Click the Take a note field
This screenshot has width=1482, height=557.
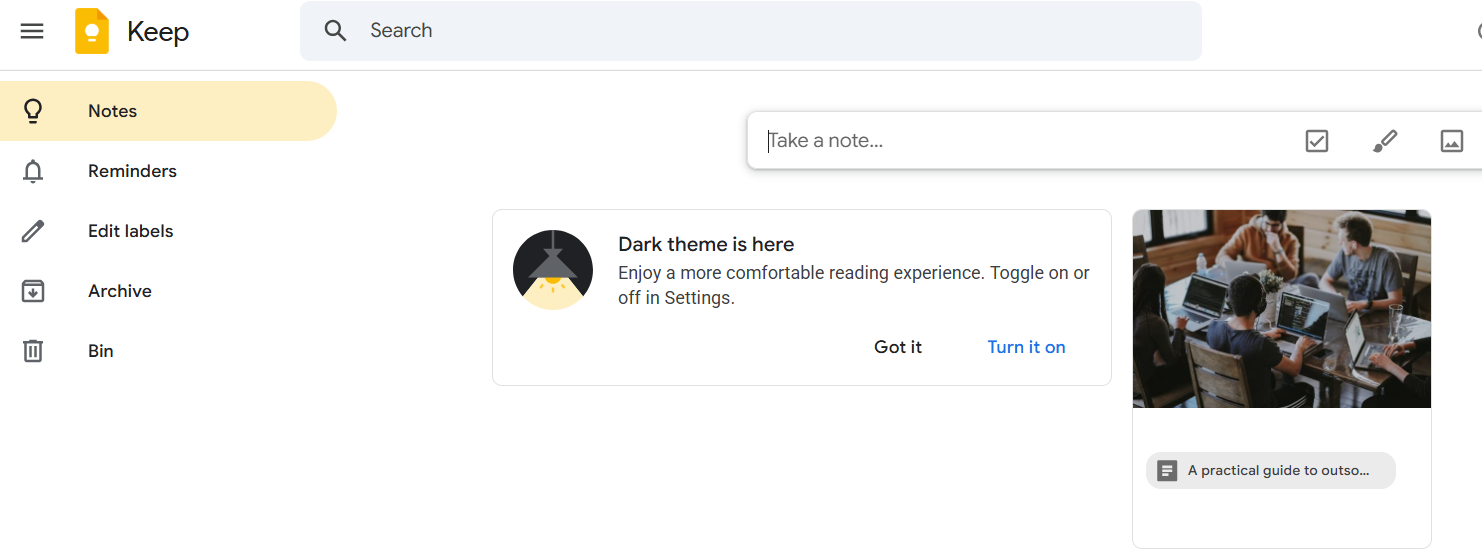pos(1000,141)
